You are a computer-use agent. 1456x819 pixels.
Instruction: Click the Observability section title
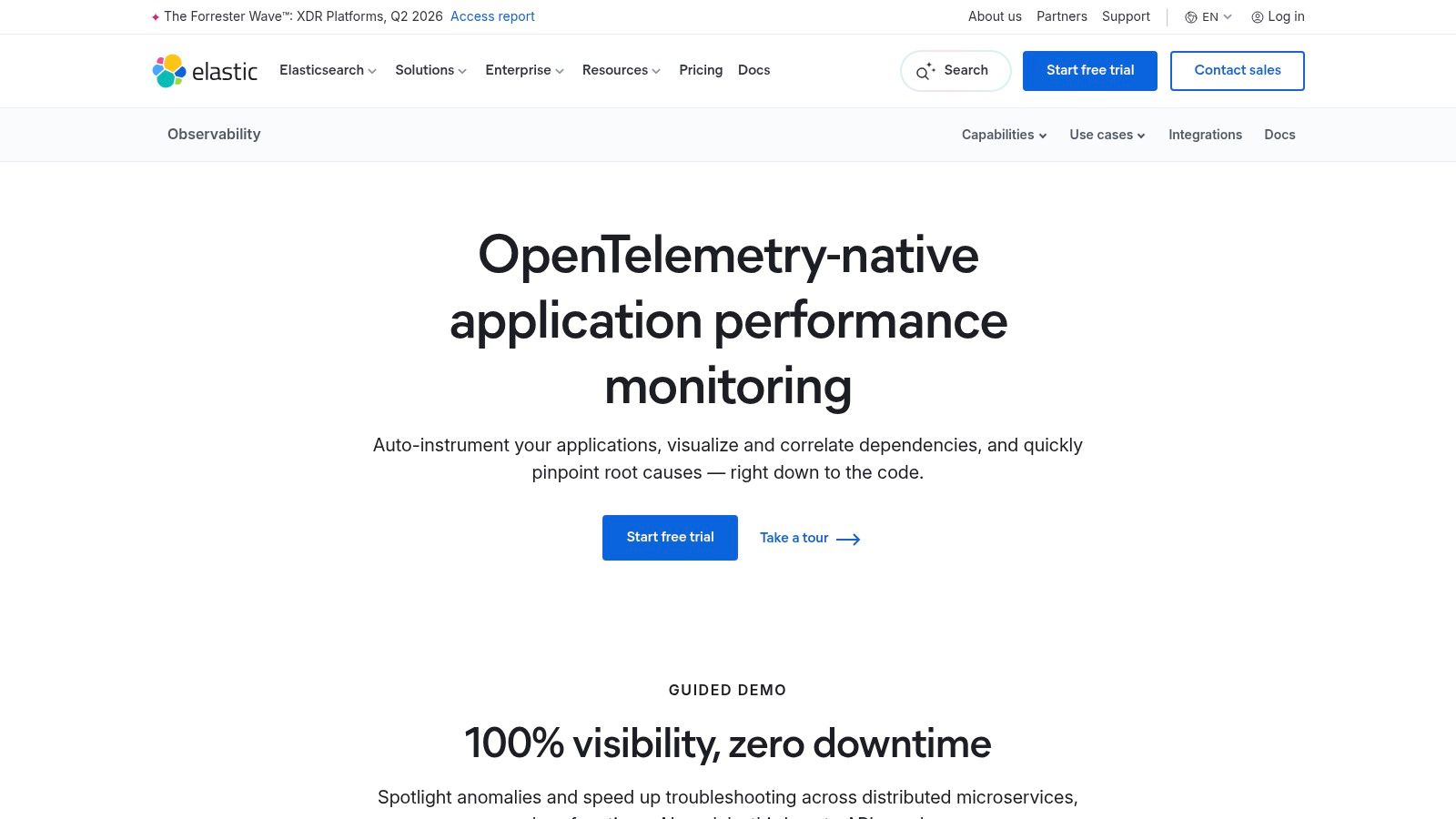(214, 134)
